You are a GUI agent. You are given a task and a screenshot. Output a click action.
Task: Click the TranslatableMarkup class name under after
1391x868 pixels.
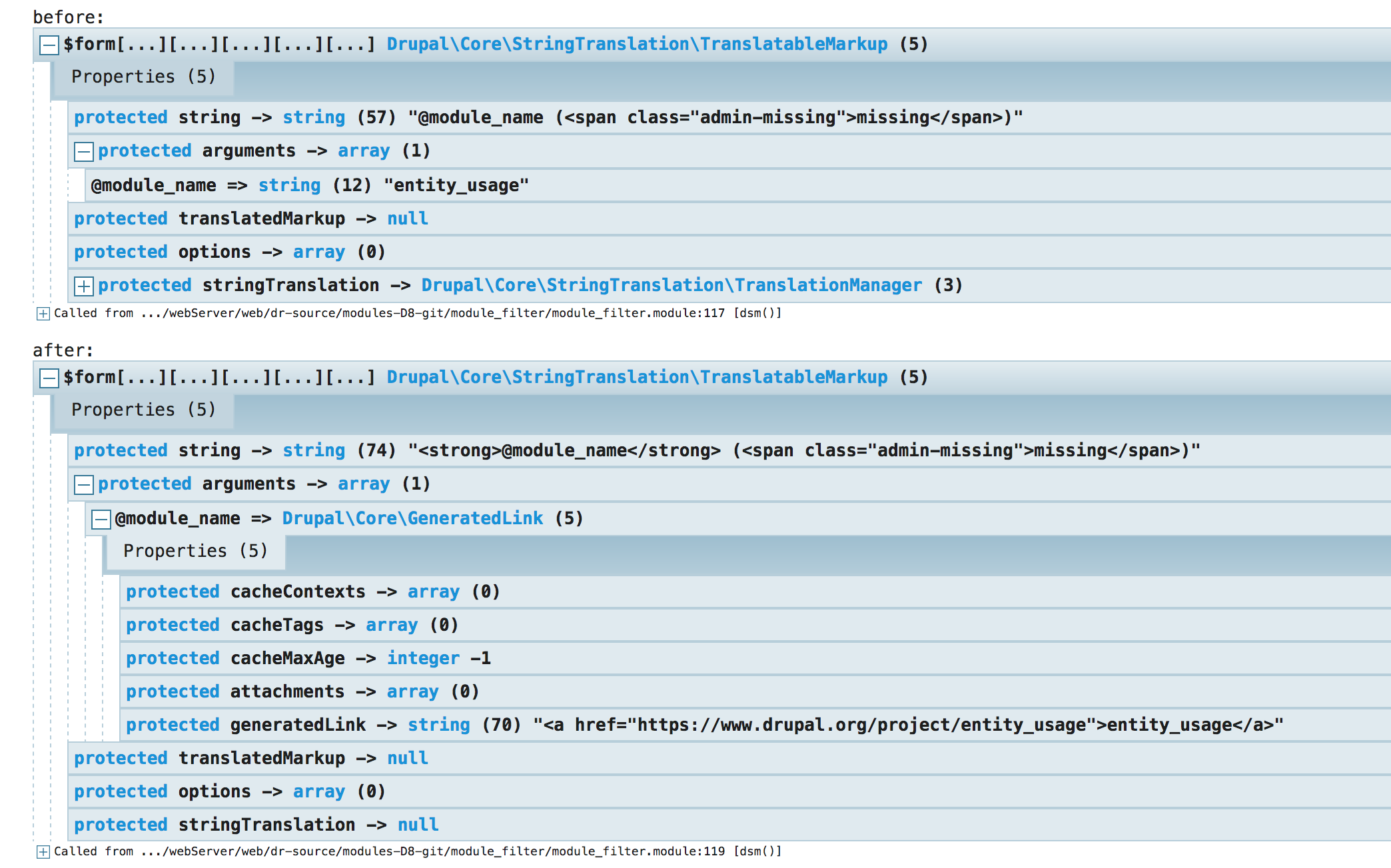(637, 377)
